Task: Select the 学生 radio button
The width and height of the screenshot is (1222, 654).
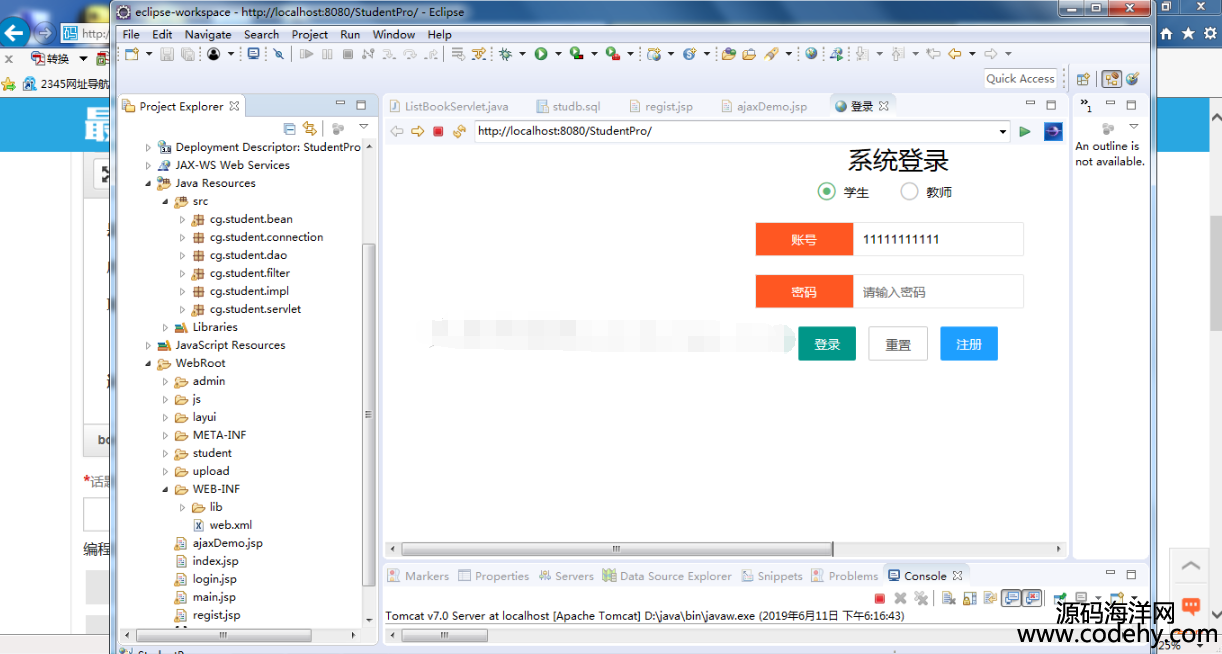Action: tap(826, 191)
